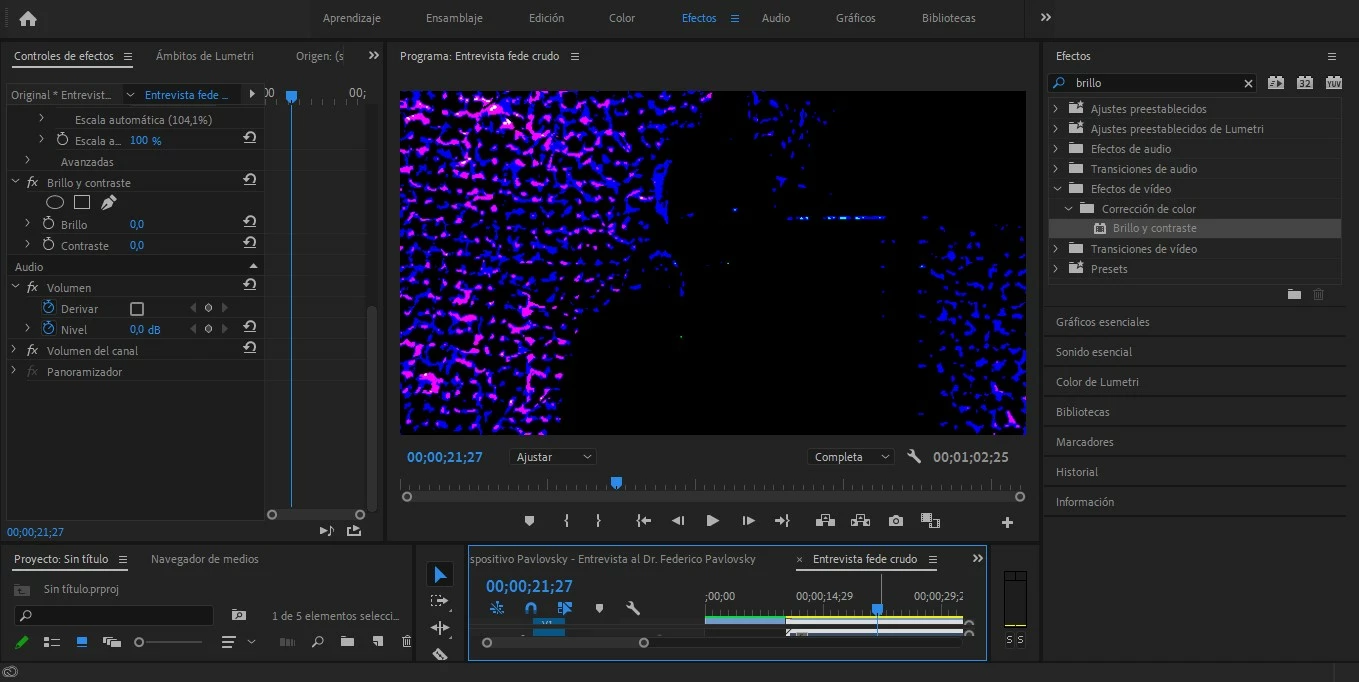Open the Ajustar zoom level dropdown

[553, 457]
